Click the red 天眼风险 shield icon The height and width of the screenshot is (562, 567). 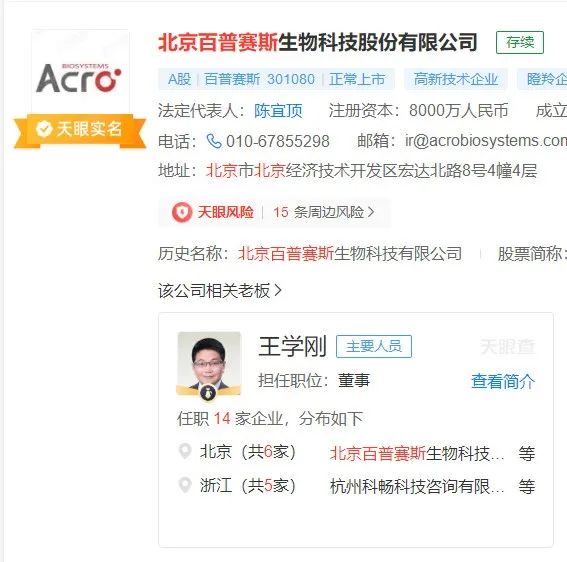pos(182,212)
